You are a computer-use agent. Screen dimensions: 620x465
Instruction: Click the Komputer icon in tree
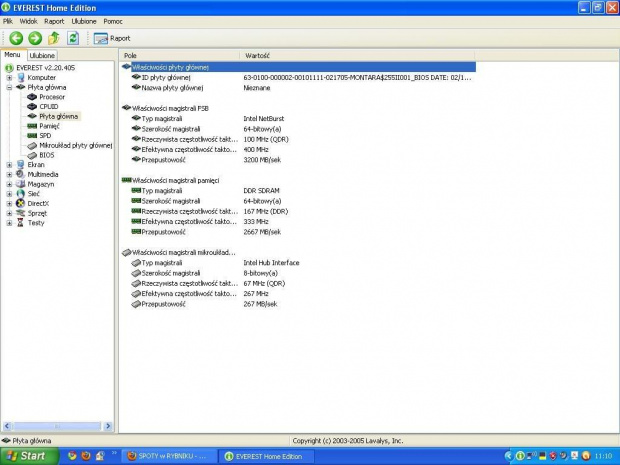click(21, 78)
